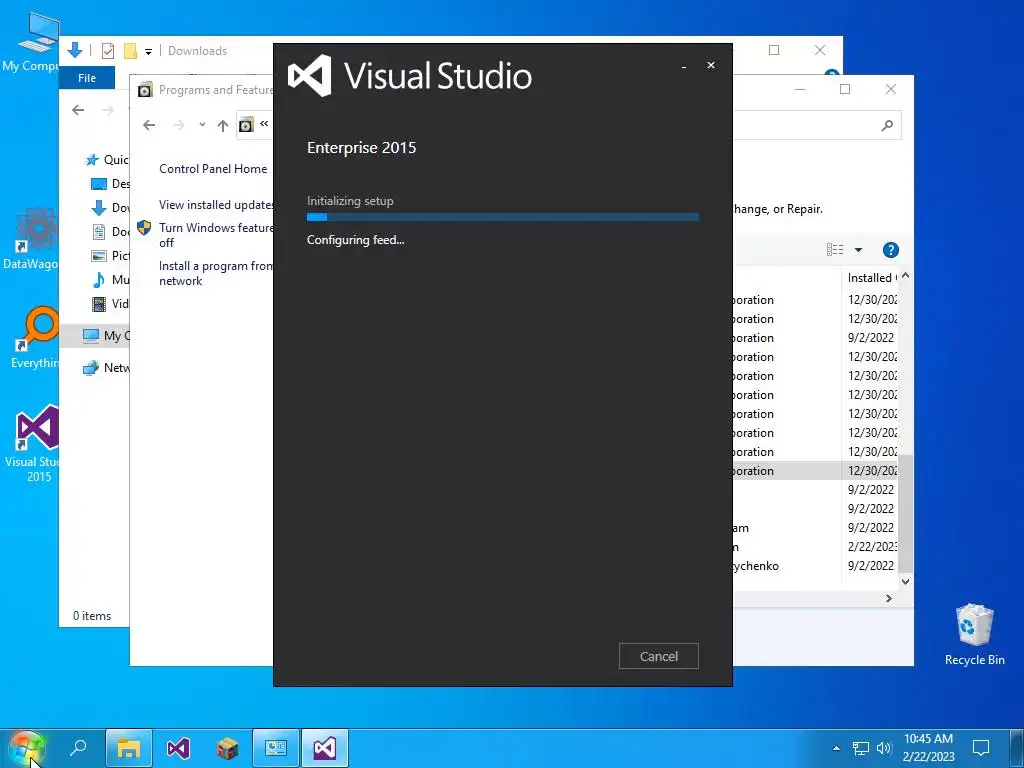Select the row dated 2/22/2023
This screenshot has height=768, width=1024.
815,547
